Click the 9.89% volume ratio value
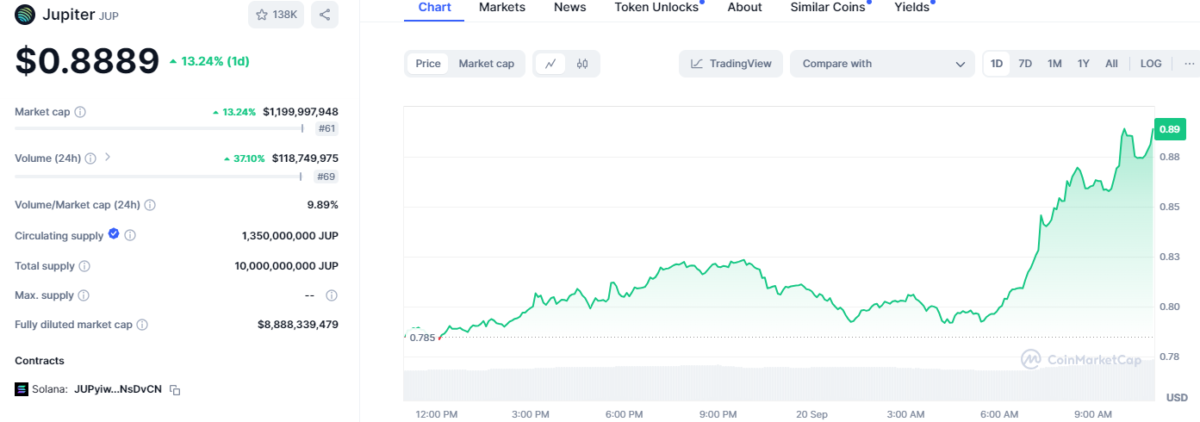1200x422 pixels. (322, 205)
